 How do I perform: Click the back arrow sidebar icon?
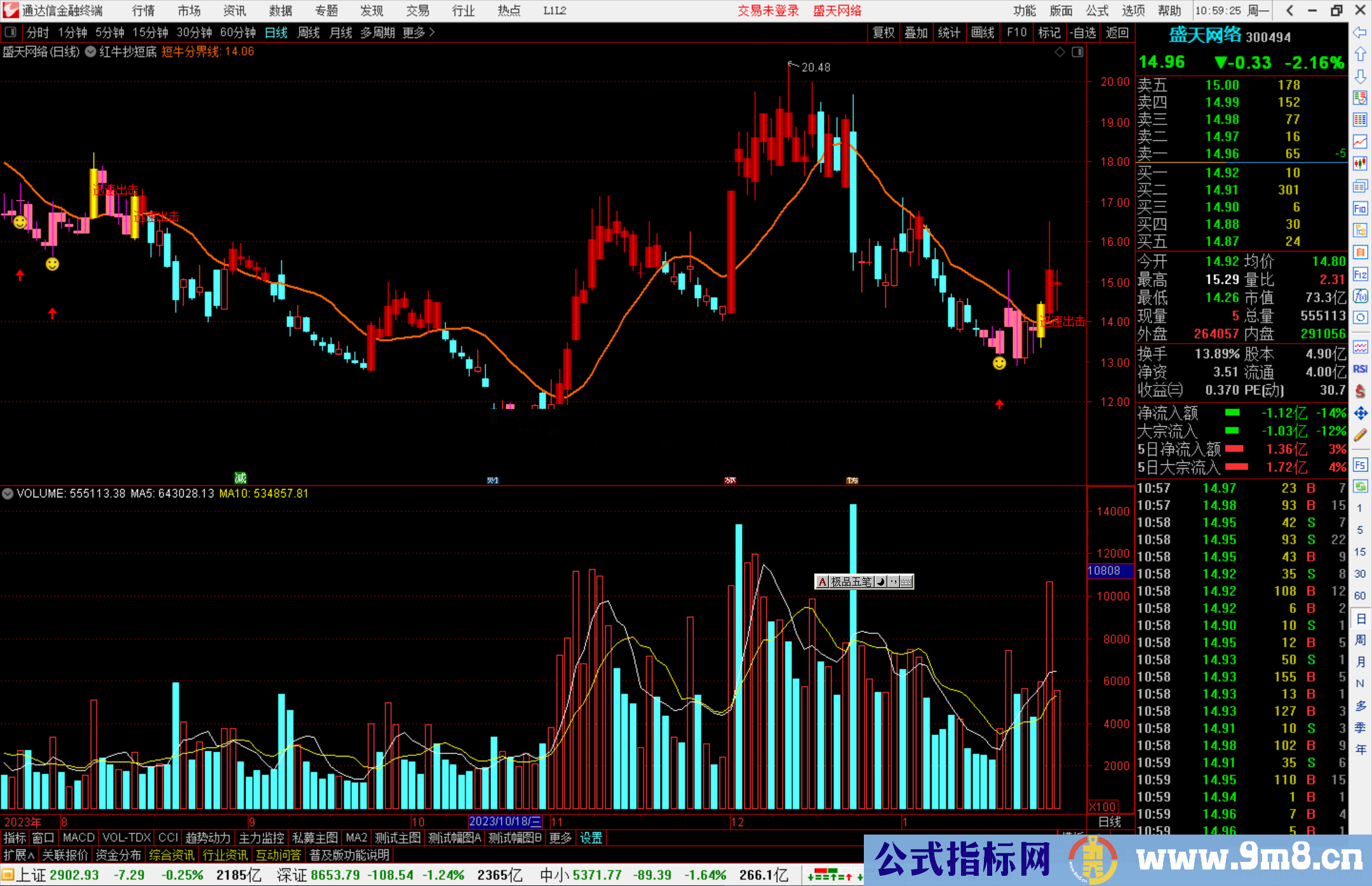[1360, 32]
